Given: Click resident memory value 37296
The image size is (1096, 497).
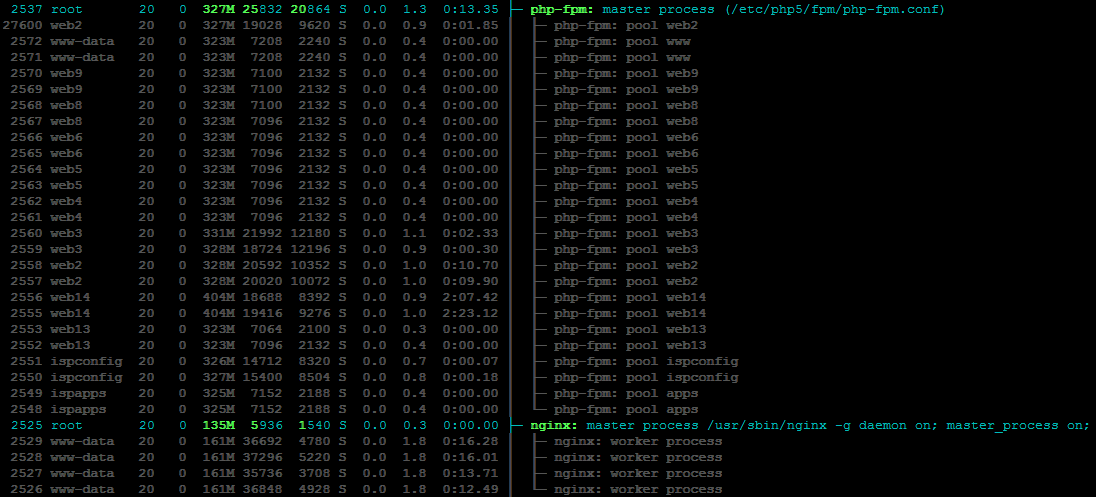Looking at the screenshot, I should tap(262, 457).
